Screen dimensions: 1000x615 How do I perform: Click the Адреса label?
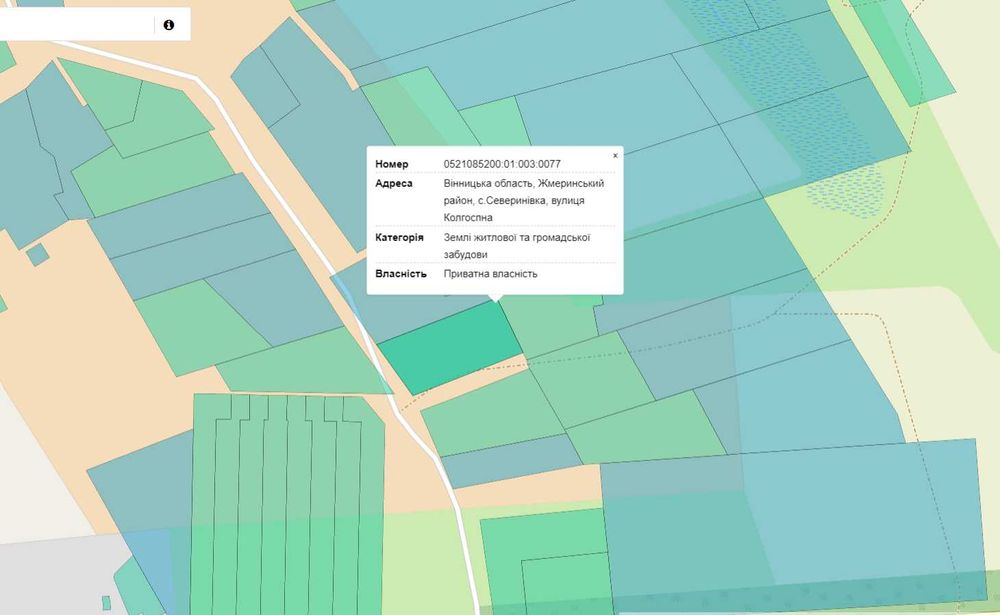click(393, 183)
